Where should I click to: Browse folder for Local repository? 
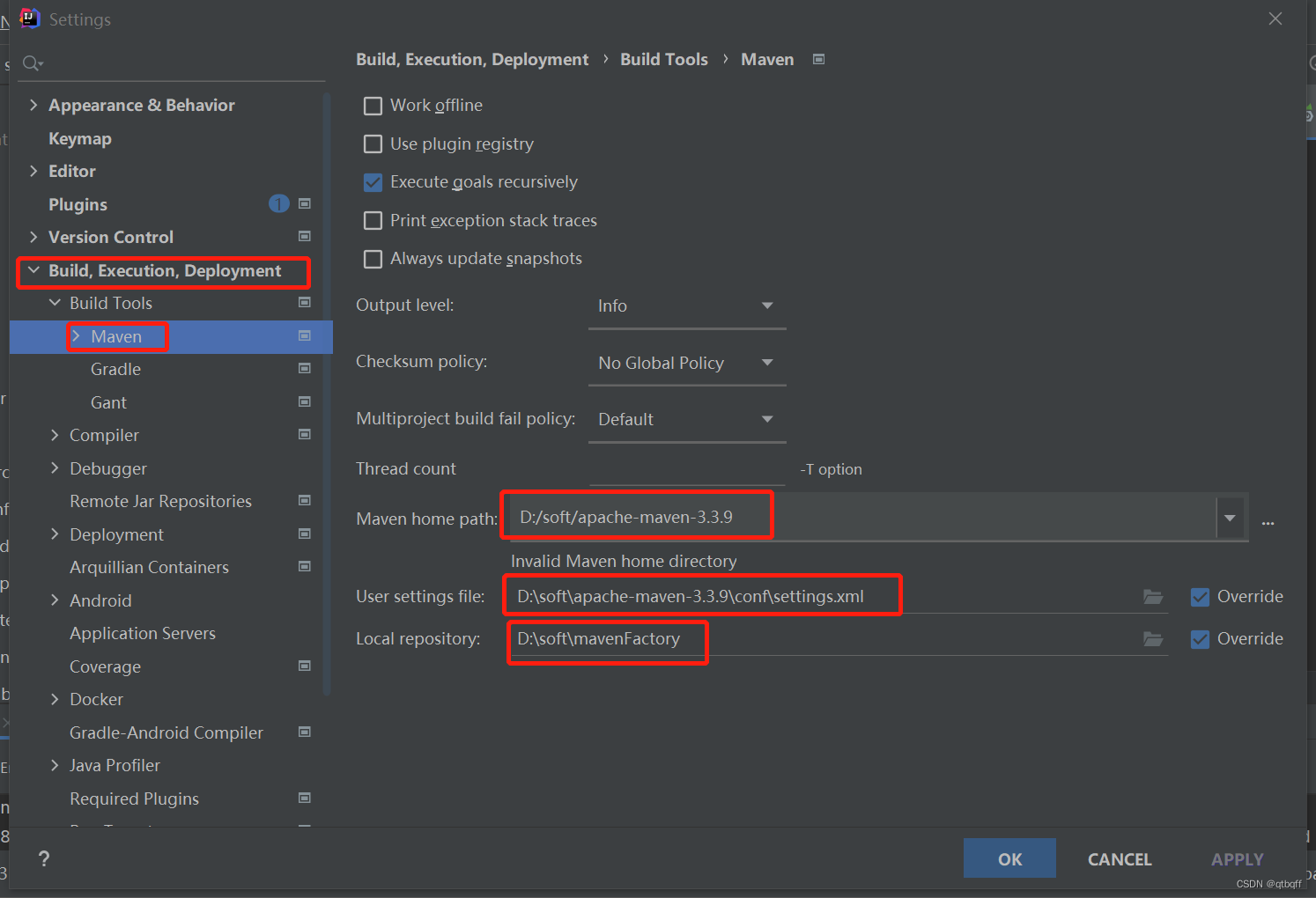coord(1153,639)
